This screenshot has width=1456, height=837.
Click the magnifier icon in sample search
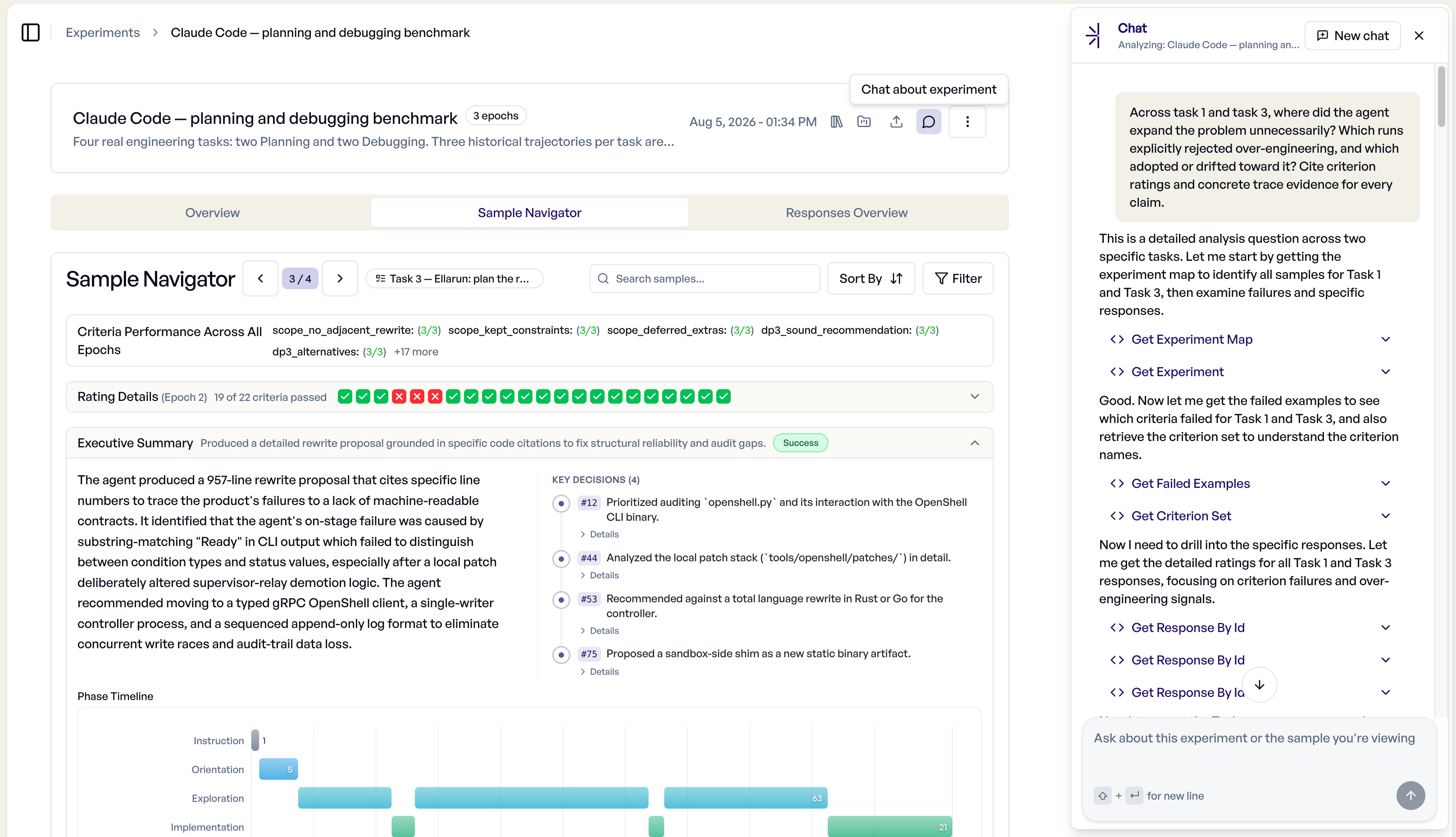(603, 279)
